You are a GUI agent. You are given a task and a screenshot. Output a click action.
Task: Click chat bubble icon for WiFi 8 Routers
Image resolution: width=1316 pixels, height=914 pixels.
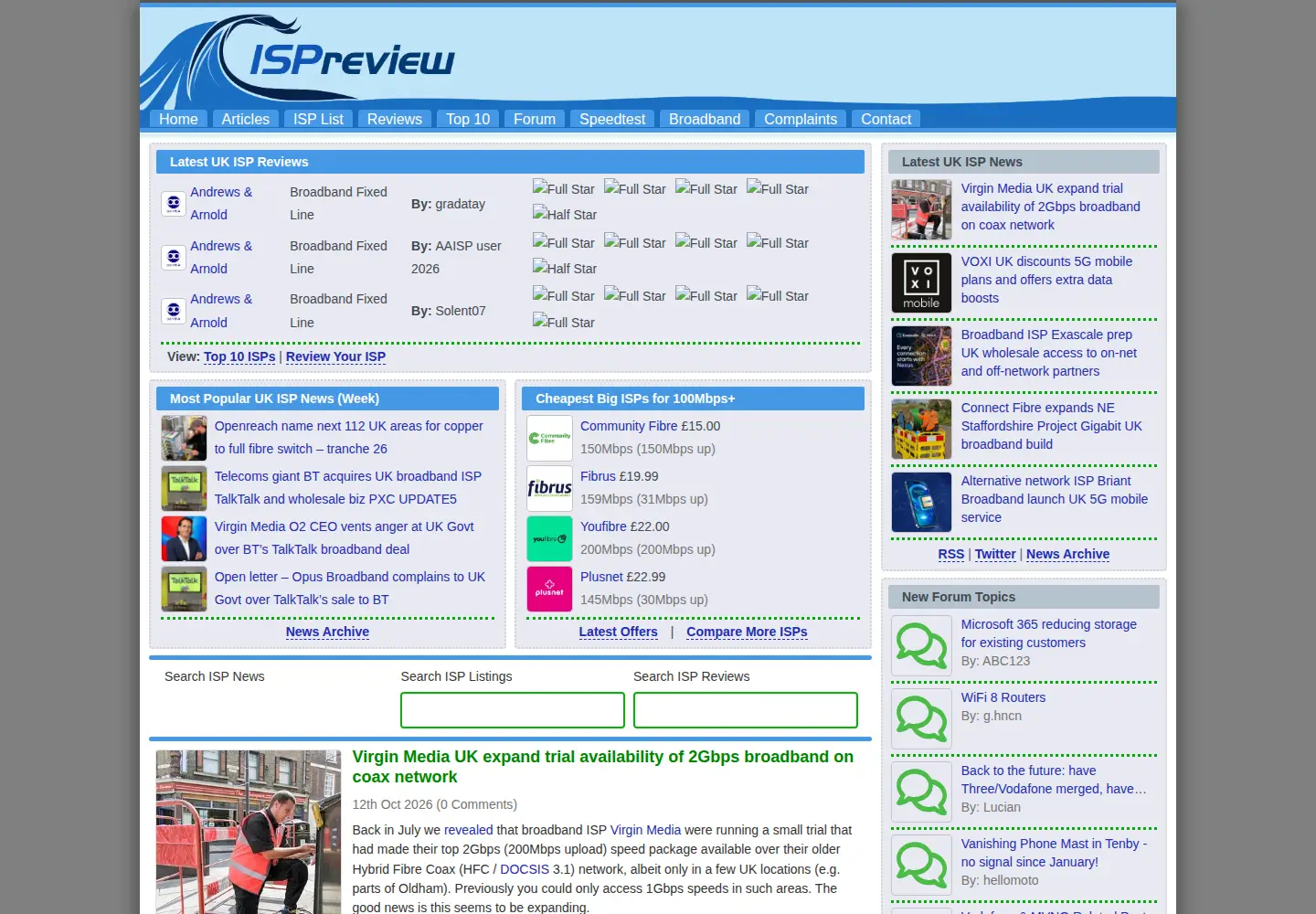pyautogui.click(x=921, y=718)
